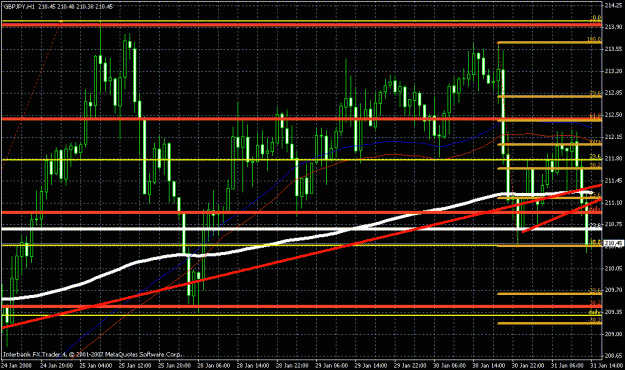
Task: Click the 210.75 price axis label
Action: click(613, 224)
